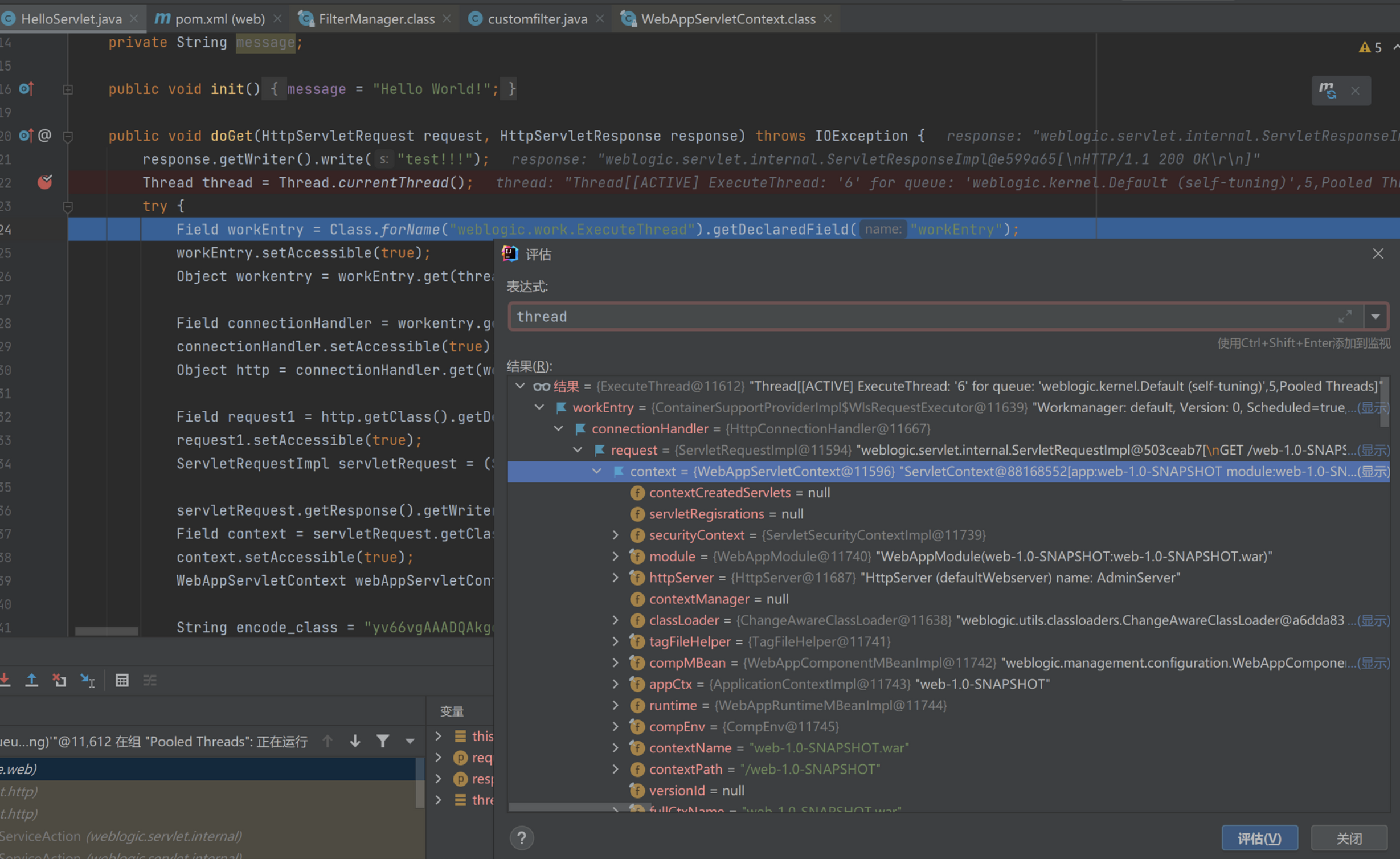Click the expand expression field icon
This screenshot has height=859, width=1400.
(1345, 317)
